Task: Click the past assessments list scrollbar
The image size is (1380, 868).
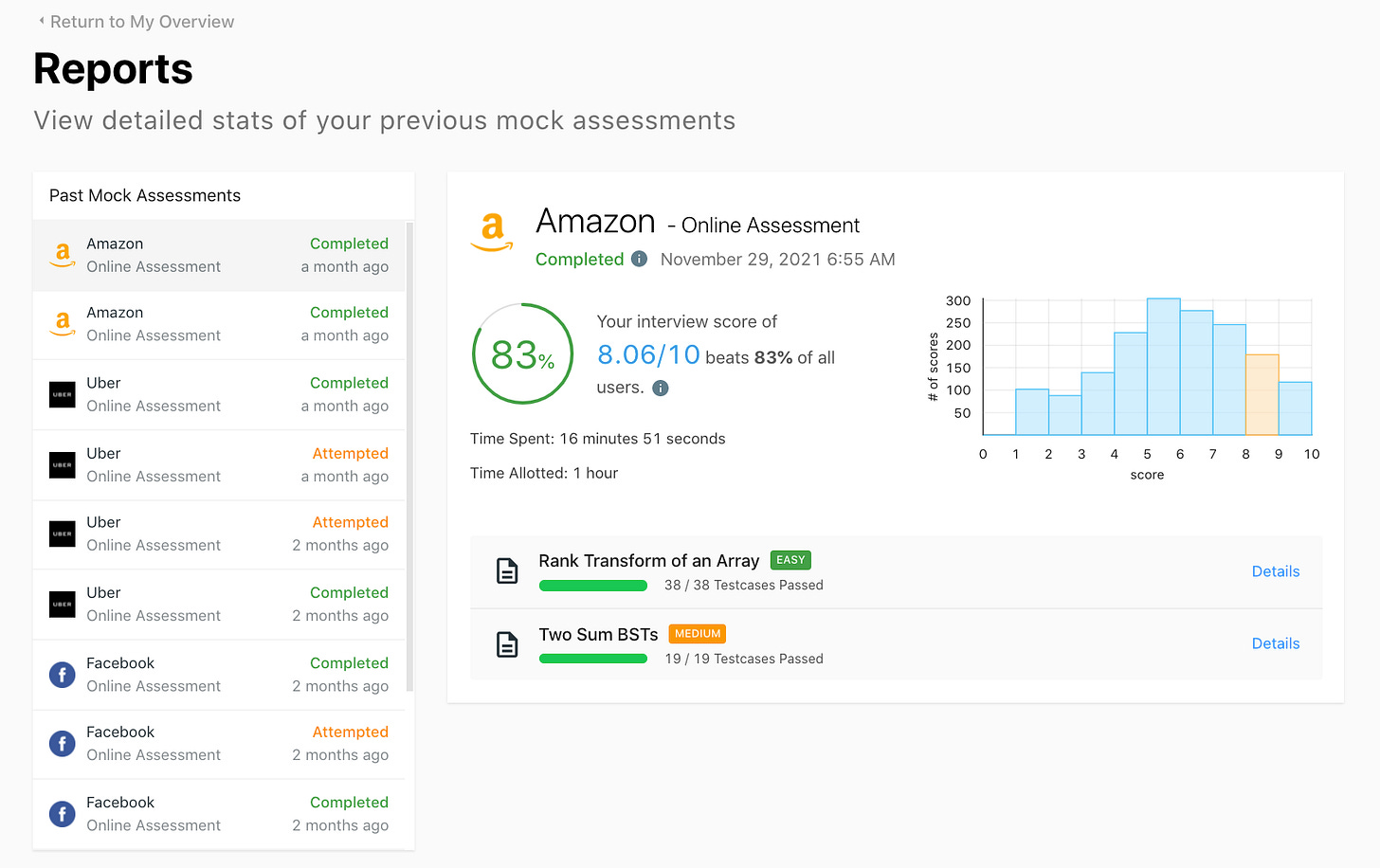Action: [x=409, y=457]
